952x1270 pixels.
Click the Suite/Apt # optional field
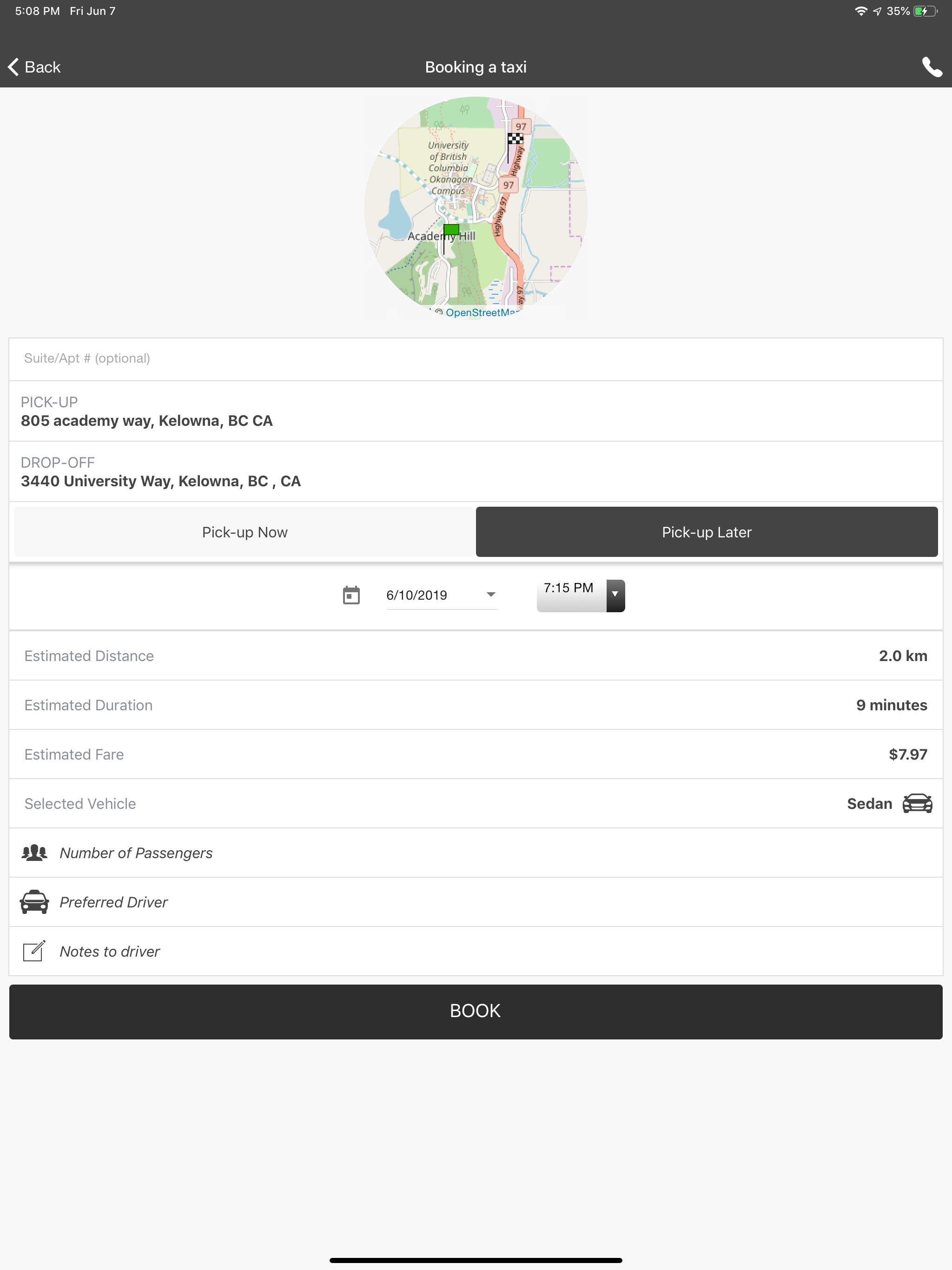pyautogui.click(x=476, y=359)
